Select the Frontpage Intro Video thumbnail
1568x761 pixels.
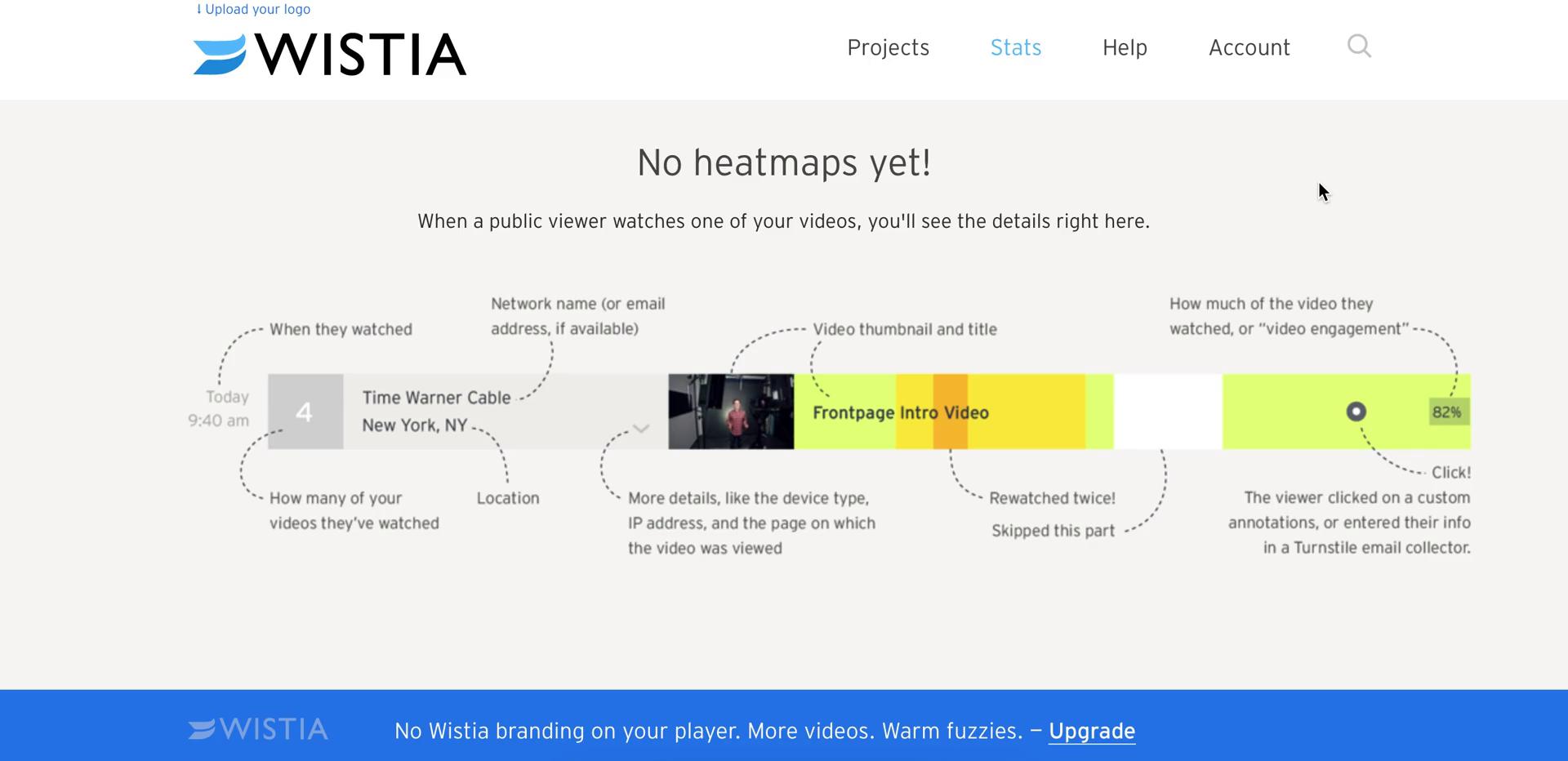point(731,412)
